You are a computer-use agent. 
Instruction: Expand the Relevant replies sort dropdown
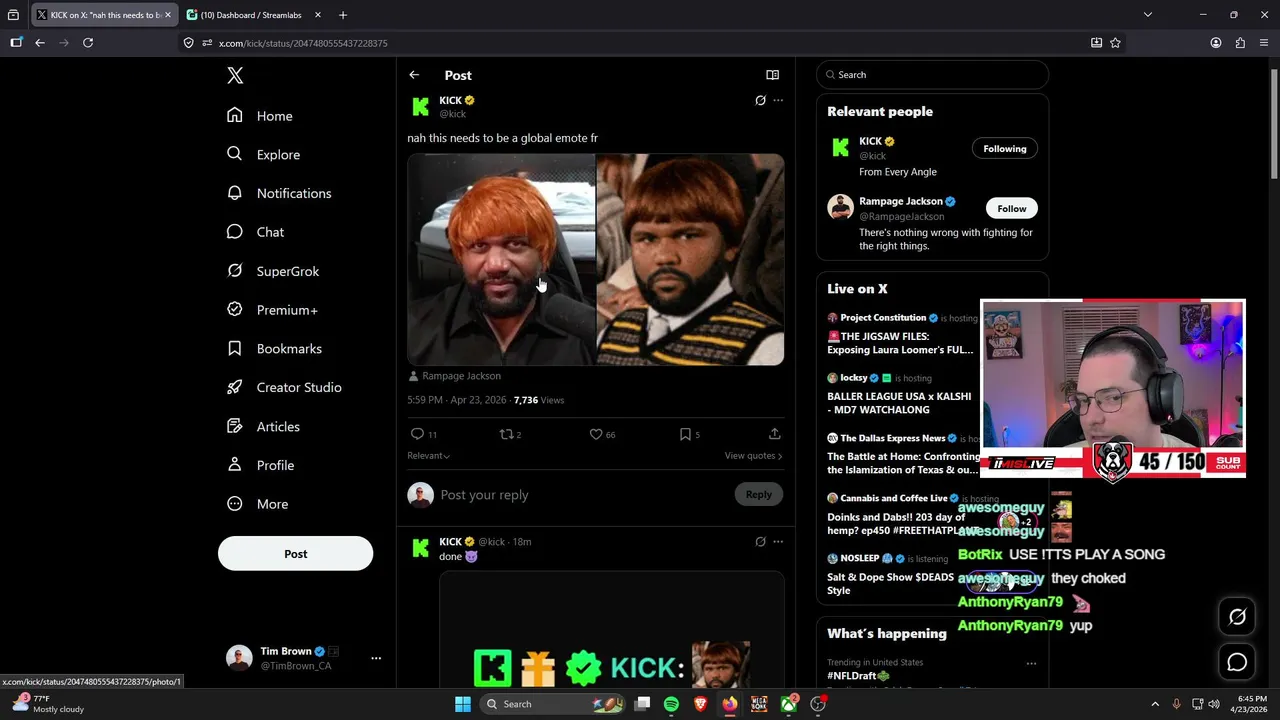[428, 456]
